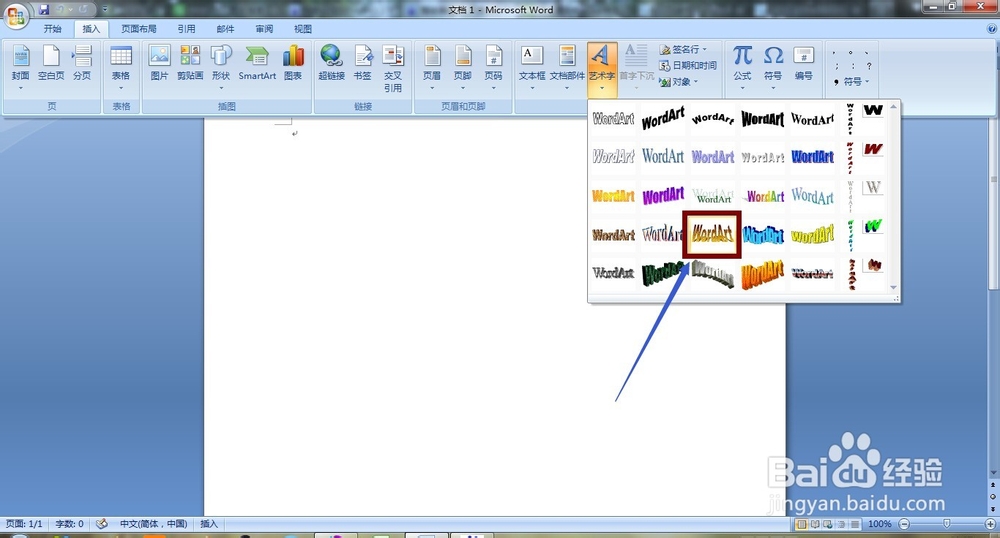Open the View (视图) tab
The width and height of the screenshot is (1000, 538).
pos(303,29)
